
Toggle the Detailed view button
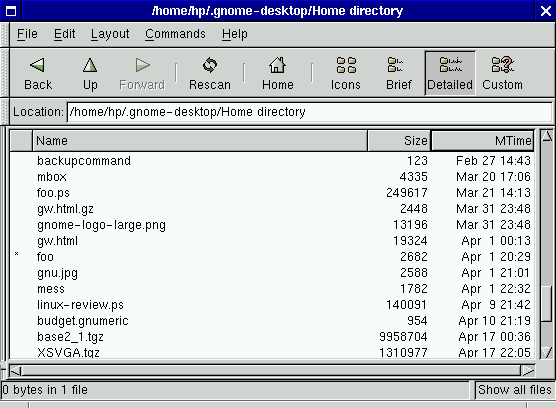pyautogui.click(x=450, y=73)
